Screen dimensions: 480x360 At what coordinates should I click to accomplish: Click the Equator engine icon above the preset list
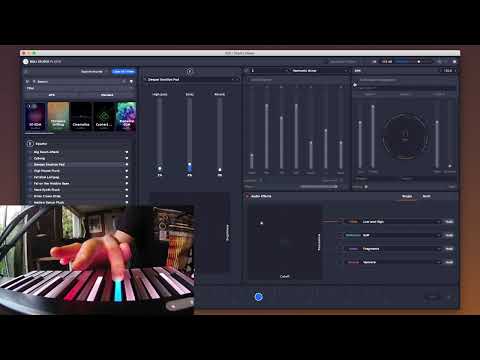click(30, 144)
